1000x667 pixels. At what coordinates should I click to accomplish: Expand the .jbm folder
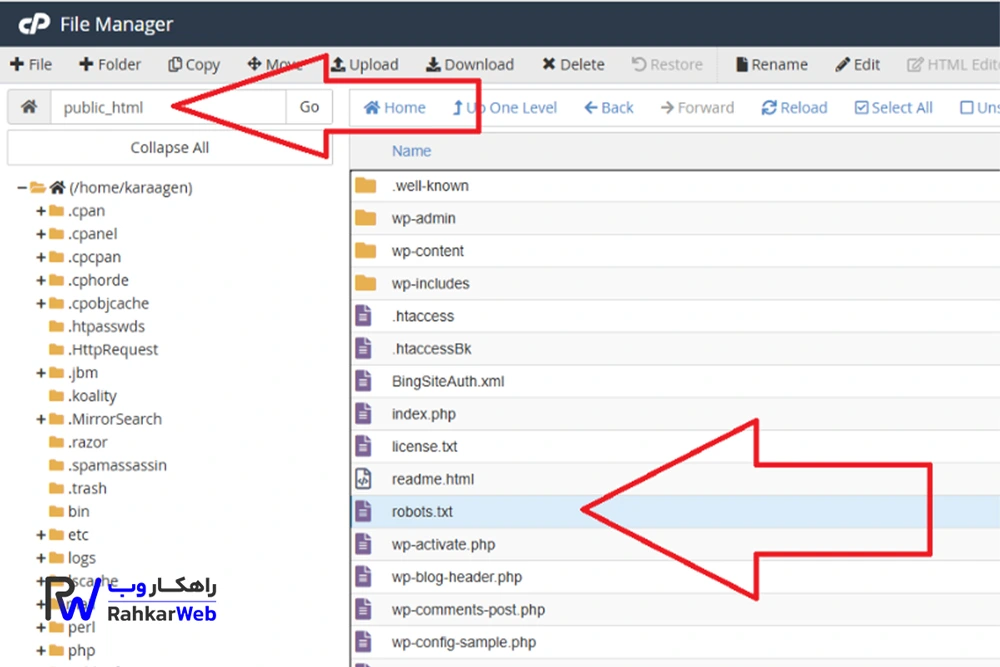point(41,373)
